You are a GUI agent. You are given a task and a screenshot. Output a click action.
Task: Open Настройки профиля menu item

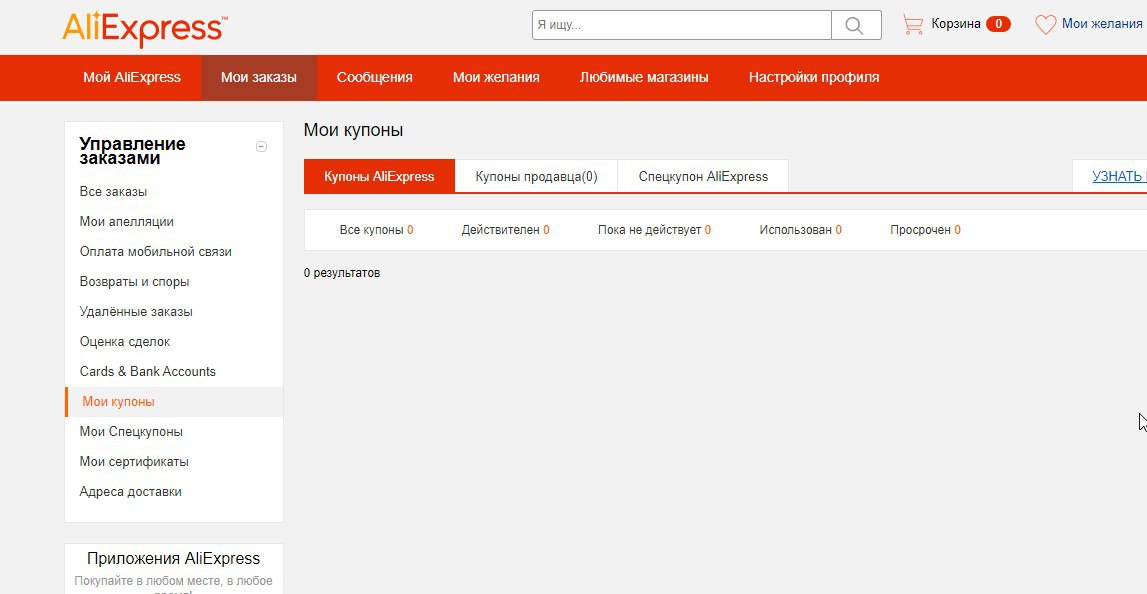pos(813,78)
